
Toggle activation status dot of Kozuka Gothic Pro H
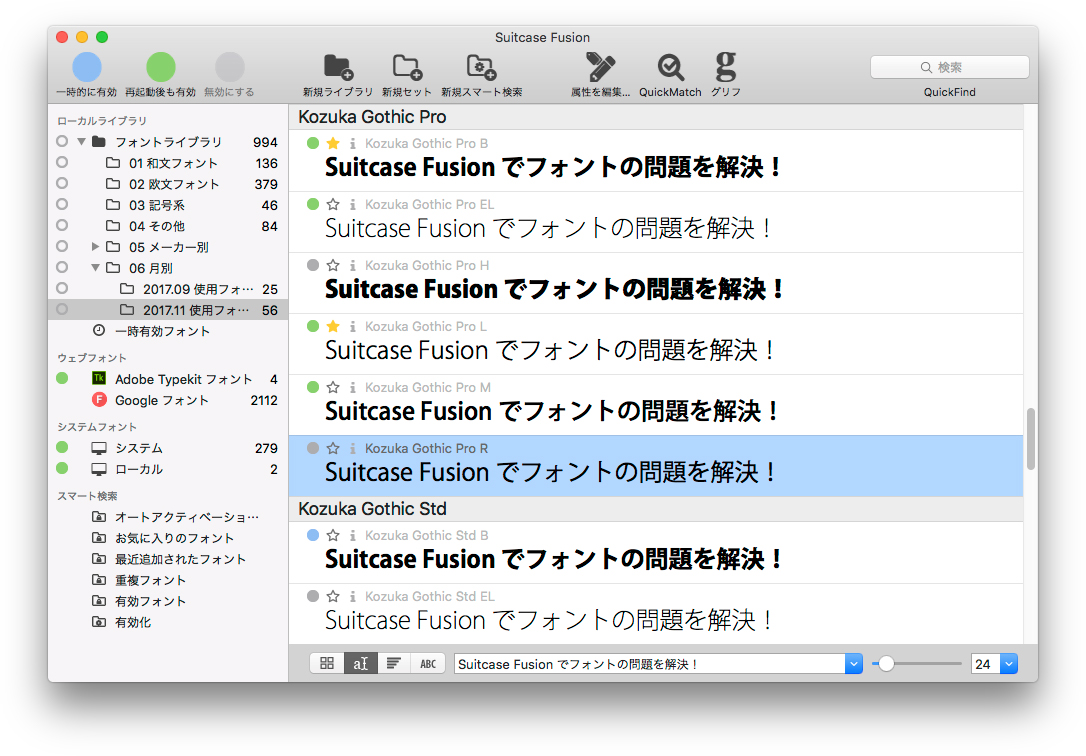313,264
